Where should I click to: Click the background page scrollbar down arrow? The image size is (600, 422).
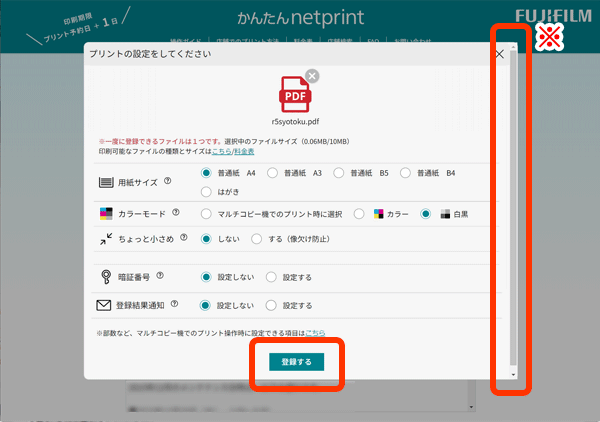coord(471,407)
